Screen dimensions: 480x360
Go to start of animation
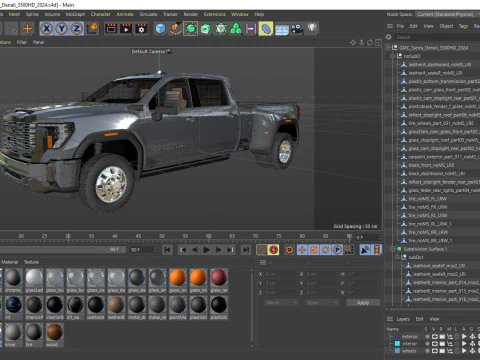pyautogui.click(x=167, y=250)
